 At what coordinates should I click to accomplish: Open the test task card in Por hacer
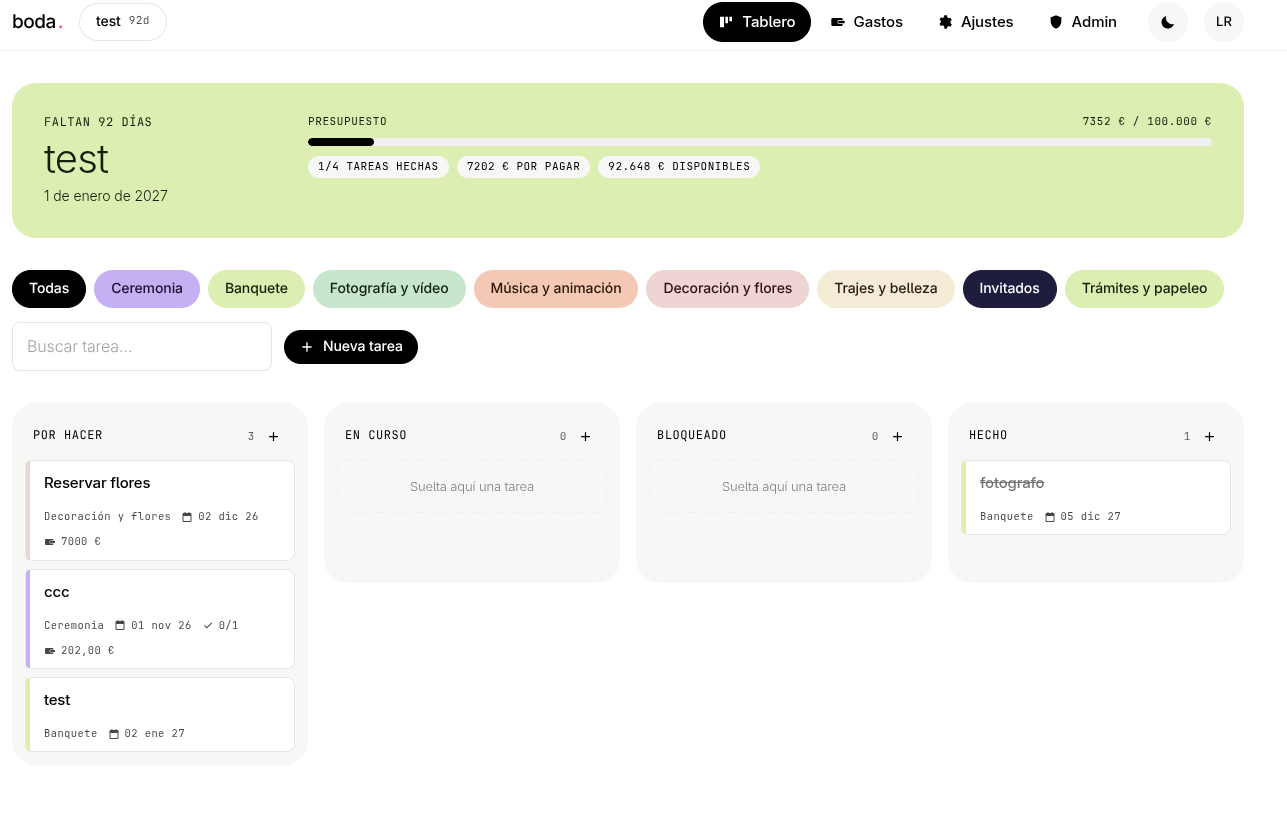point(160,715)
